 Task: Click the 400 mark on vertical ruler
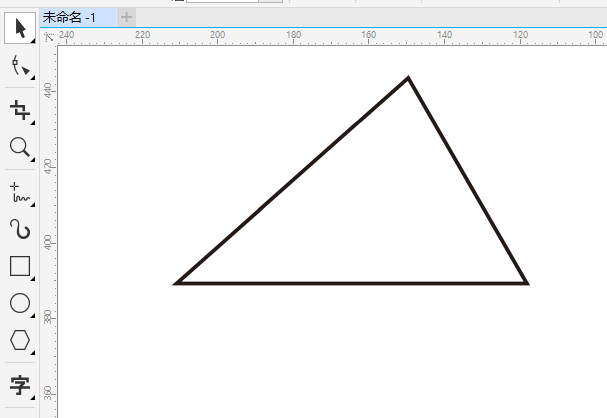pos(48,242)
